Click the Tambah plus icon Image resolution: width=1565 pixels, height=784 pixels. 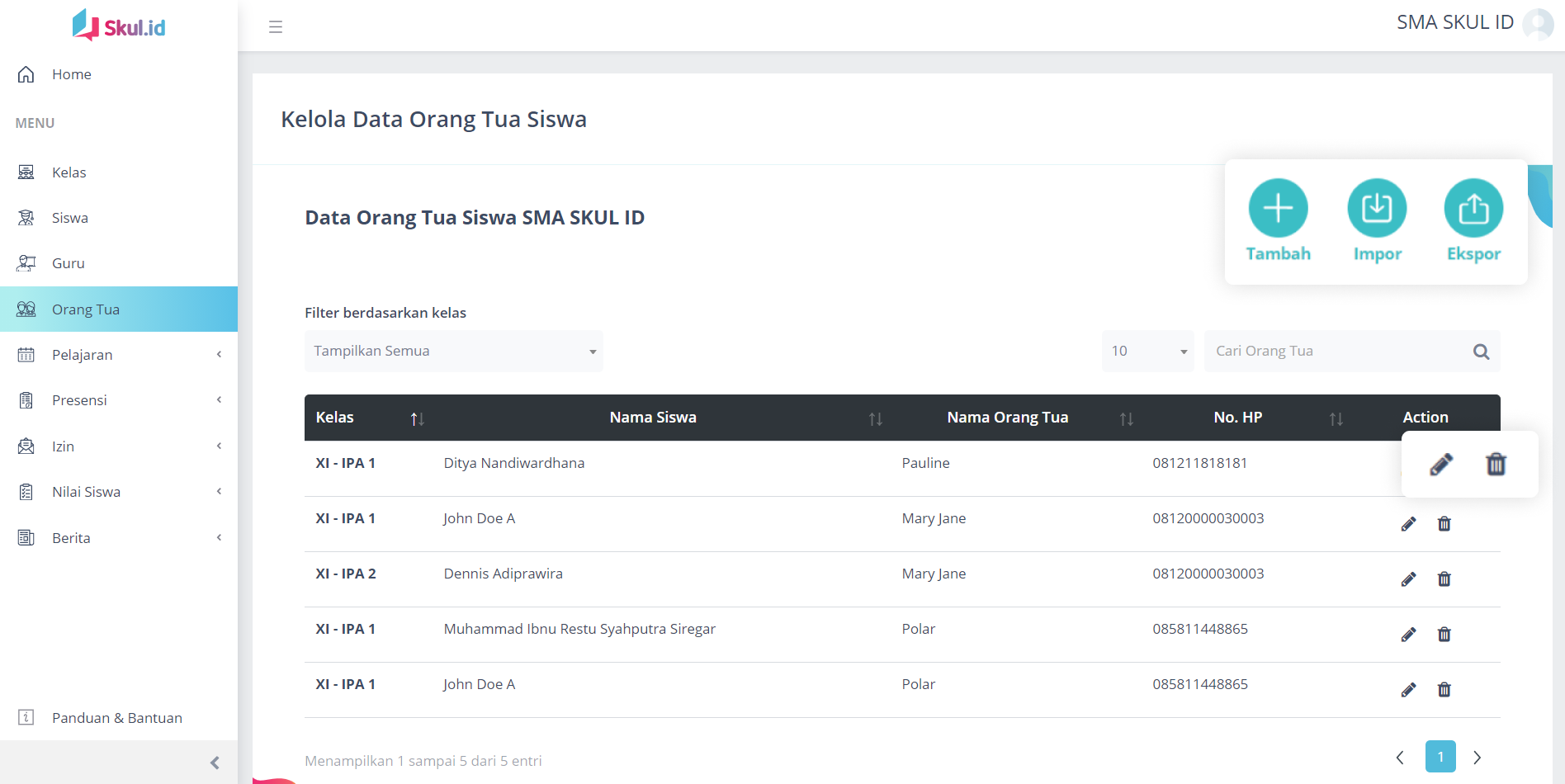[x=1278, y=208]
